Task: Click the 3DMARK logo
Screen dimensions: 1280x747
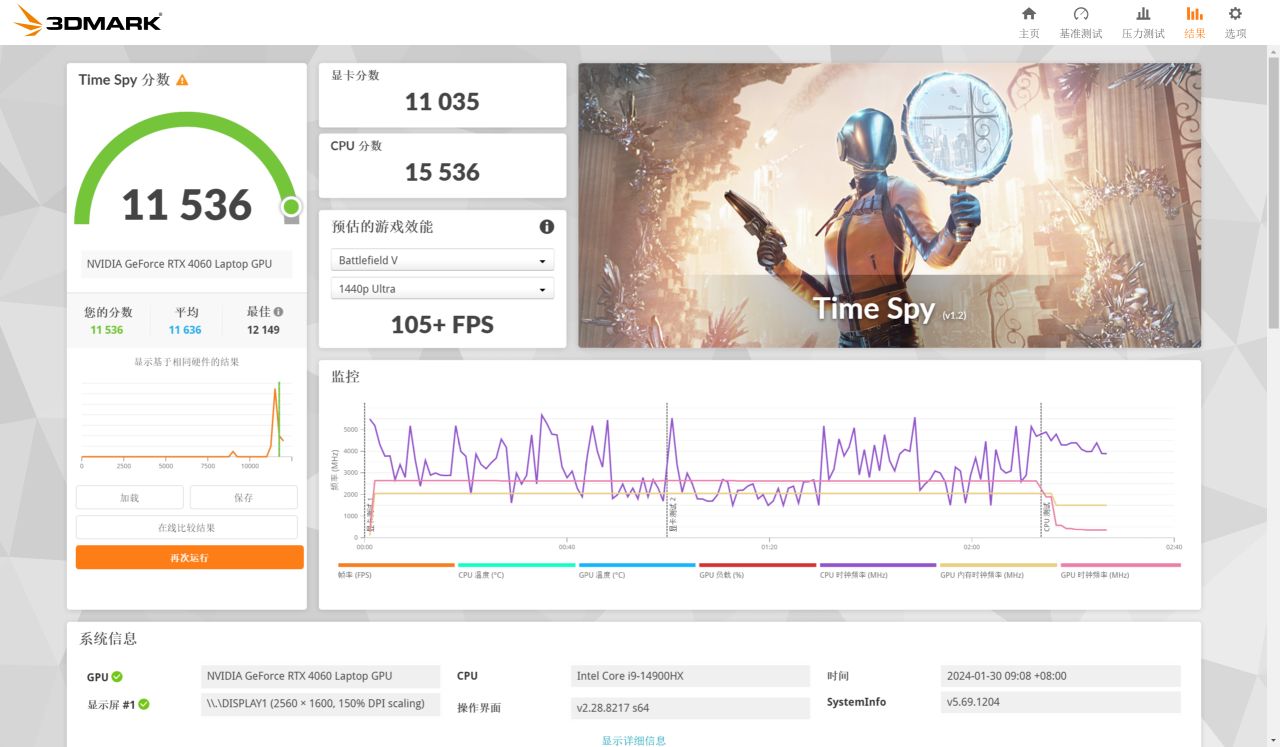Action: click(x=88, y=21)
